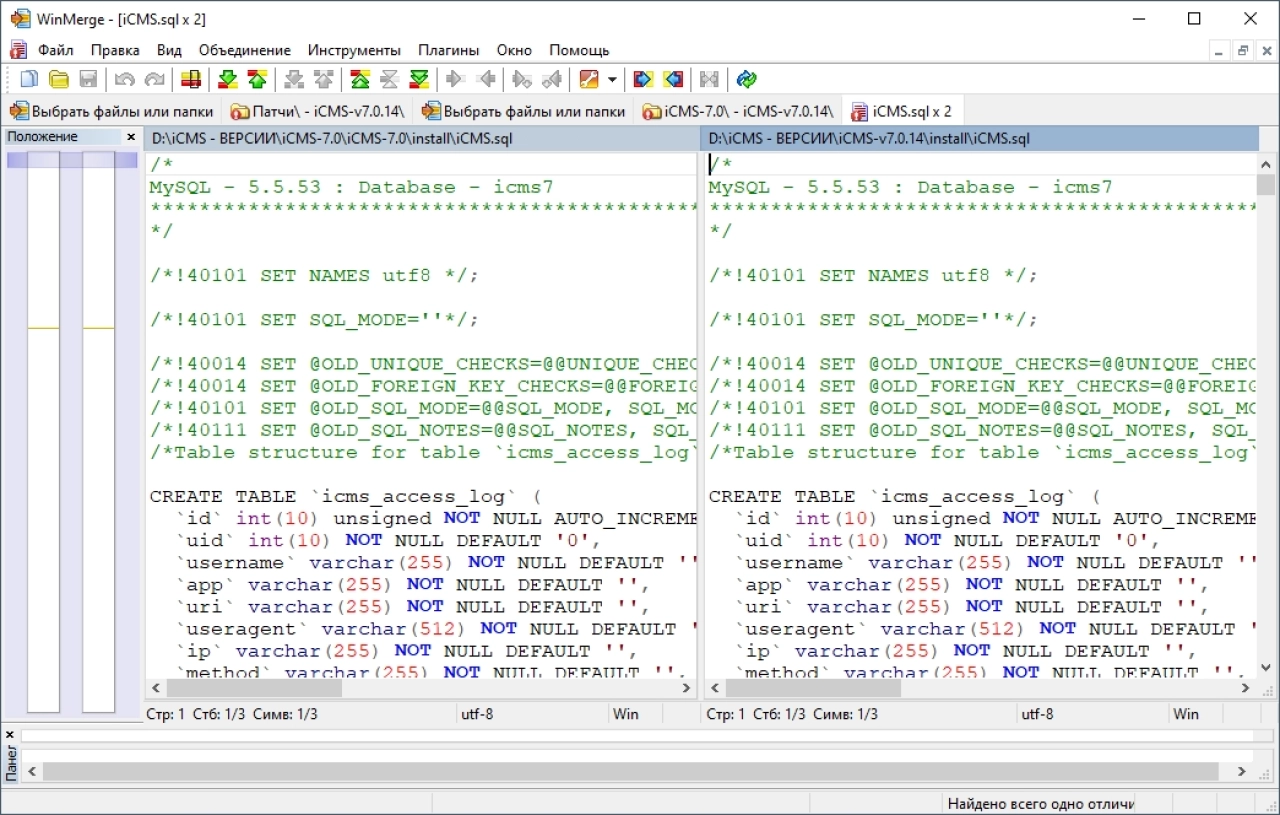Screen dimensions: 1280x815
Task: Copy all differences to the left
Action: click(x=673, y=79)
